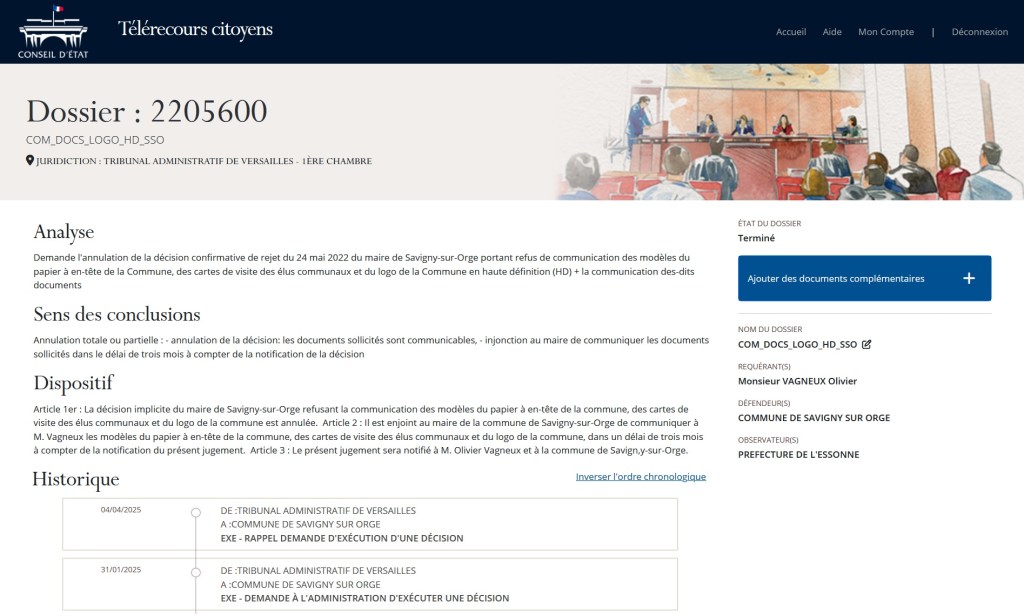1024x616 pixels.
Task: Select the 04/04/2025 timeline marker circle
Action: tap(196, 512)
